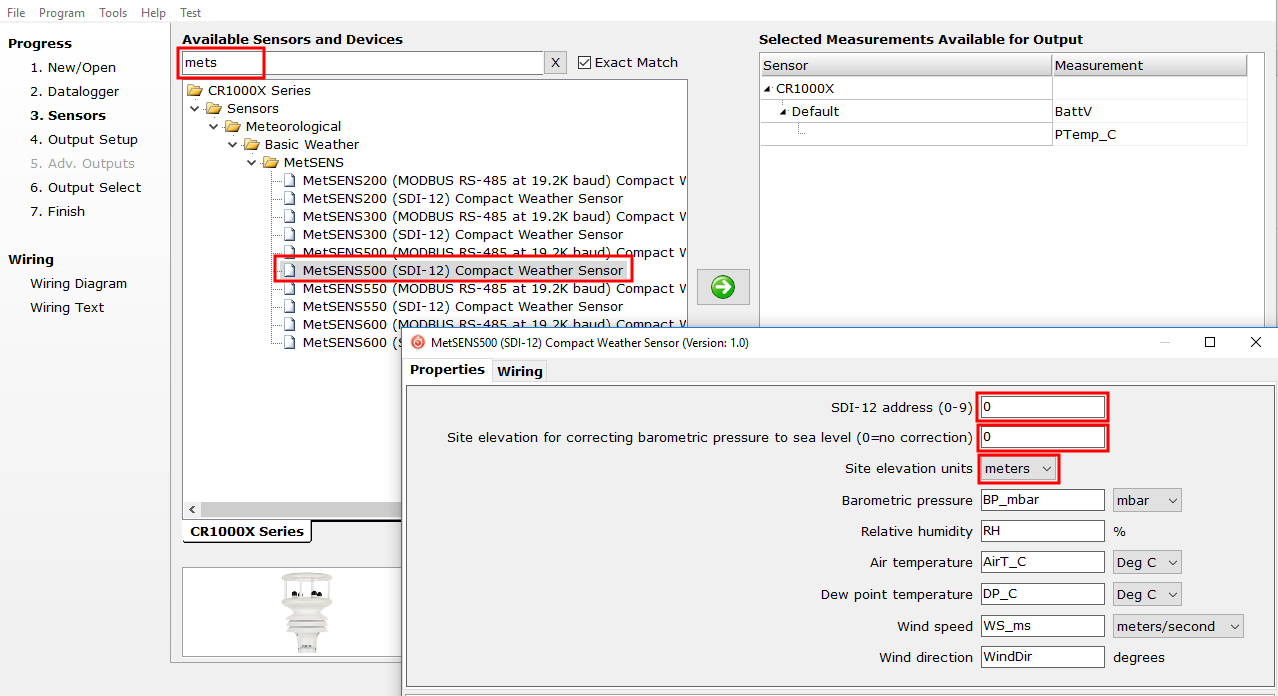Screen dimensions: 1278x696
Task: Click the green arrow add-sensor button
Action: click(723, 288)
